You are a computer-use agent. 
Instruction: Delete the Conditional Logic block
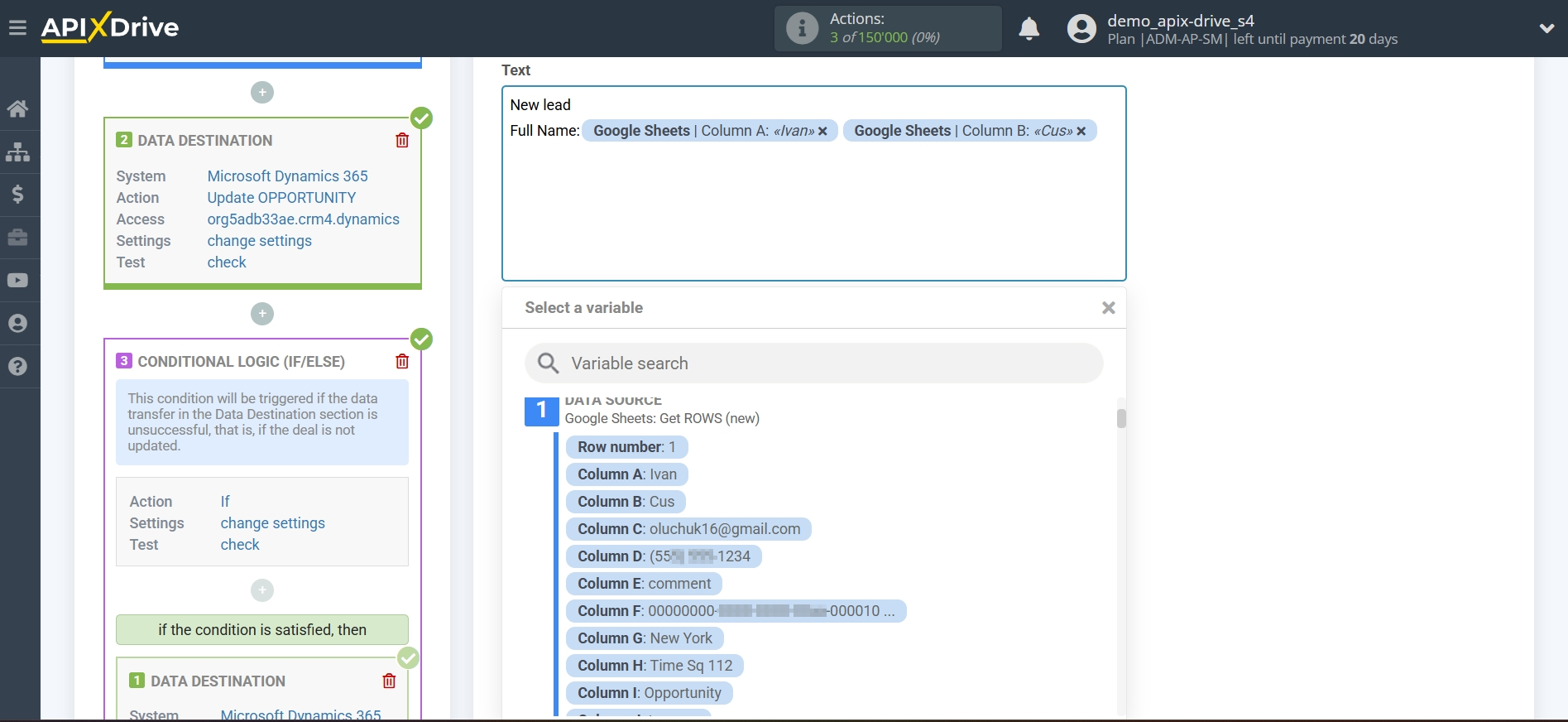click(402, 362)
